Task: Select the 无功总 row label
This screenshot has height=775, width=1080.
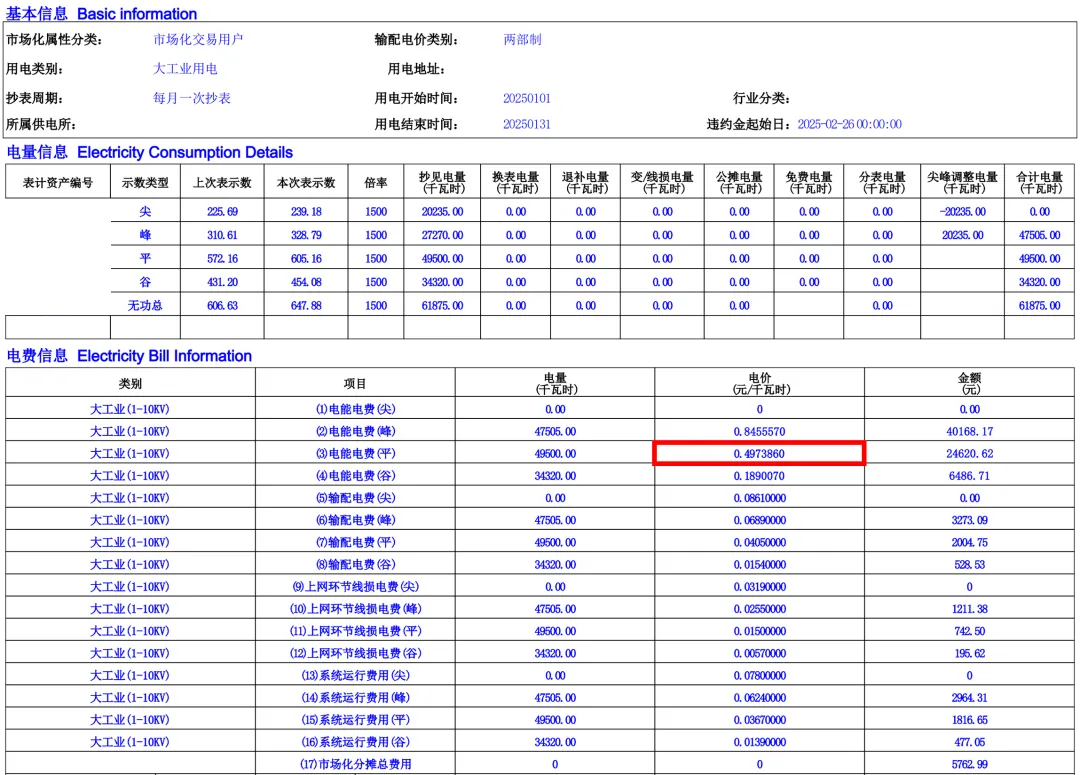Action: click(145, 306)
